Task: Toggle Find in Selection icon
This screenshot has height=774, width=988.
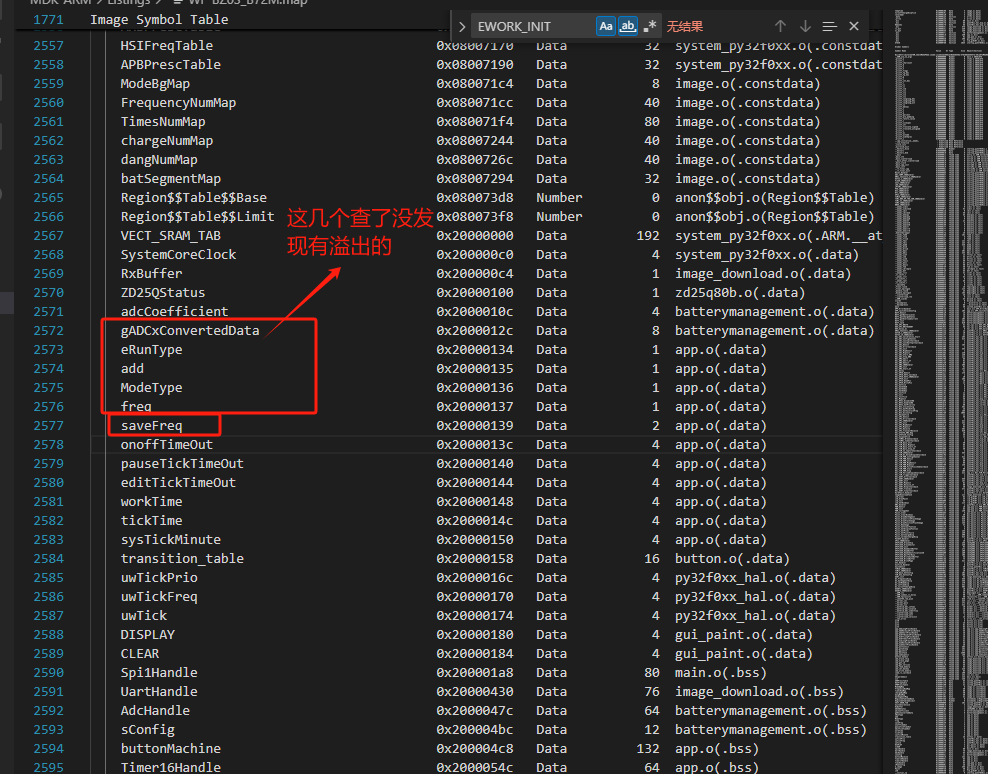Action: click(829, 26)
